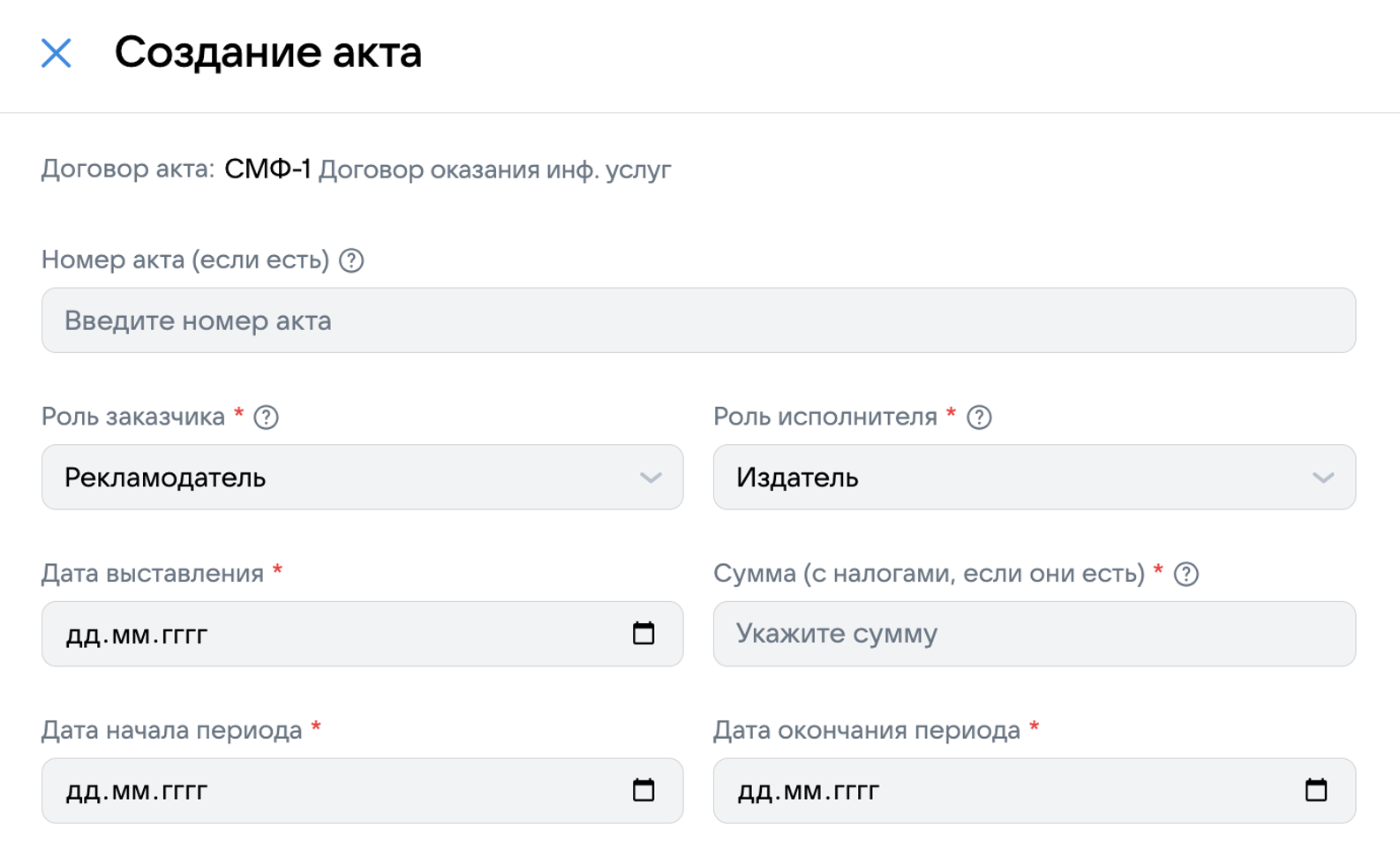Click the Дата выставления date field

coord(362,634)
